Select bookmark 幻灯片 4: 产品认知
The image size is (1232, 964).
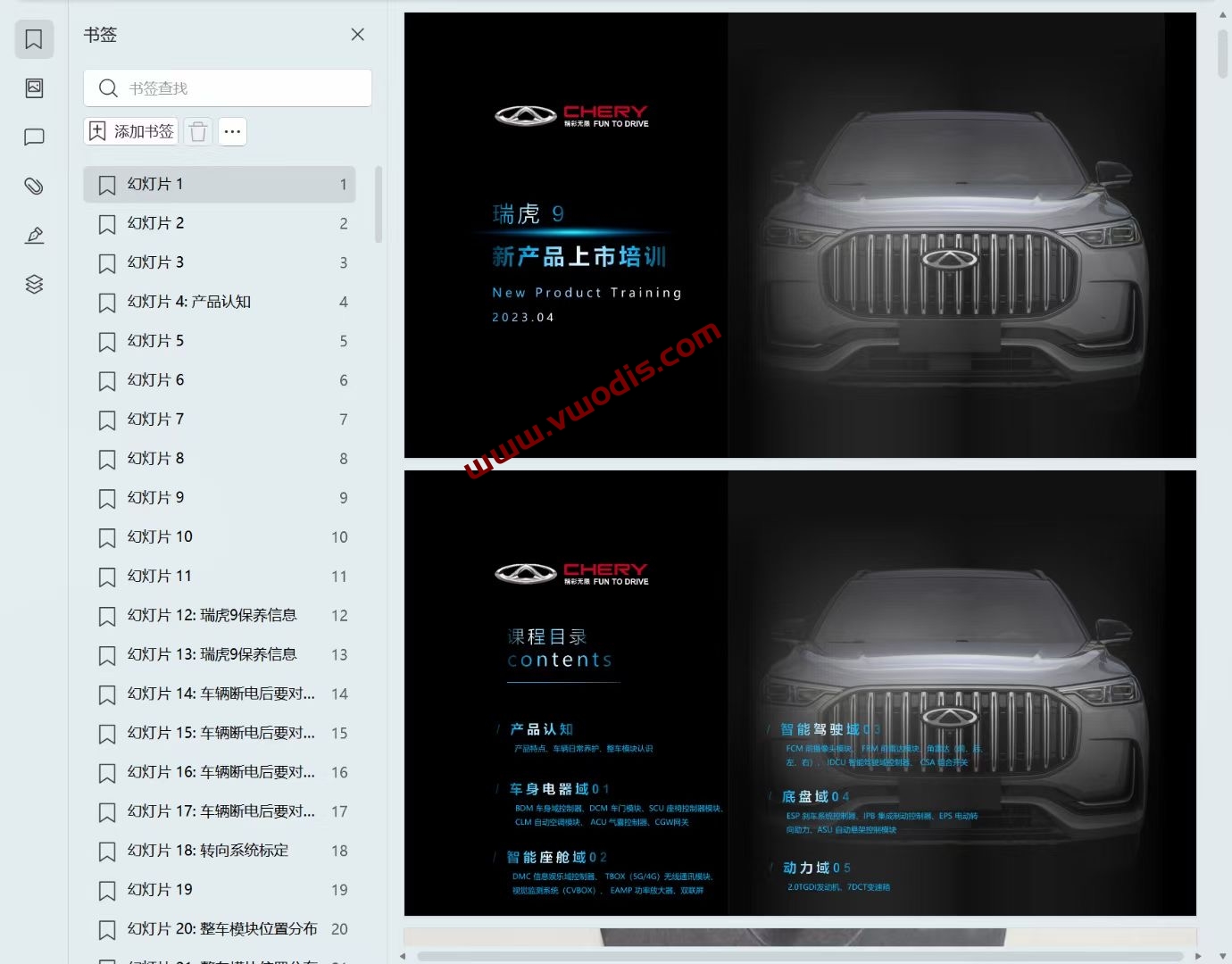[220, 302]
